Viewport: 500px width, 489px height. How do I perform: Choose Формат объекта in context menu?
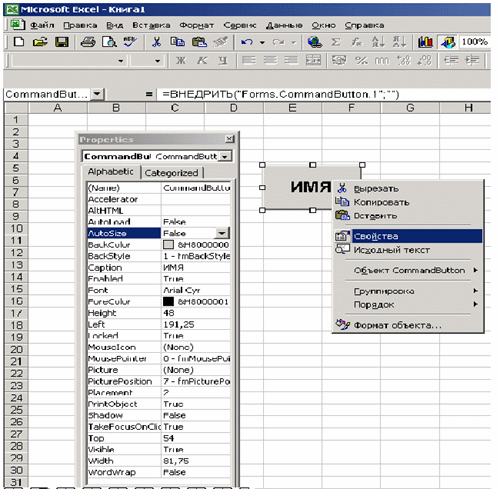click(x=409, y=325)
